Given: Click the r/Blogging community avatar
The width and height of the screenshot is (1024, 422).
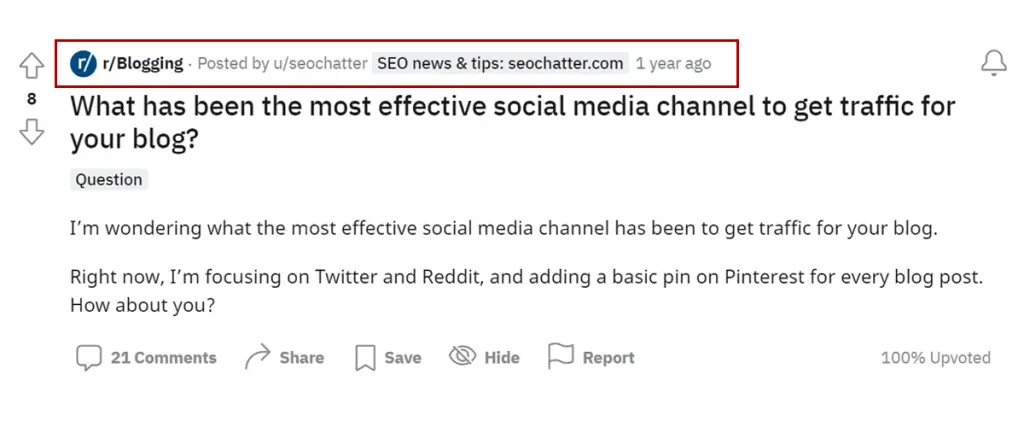Looking at the screenshot, I should coord(84,63).
